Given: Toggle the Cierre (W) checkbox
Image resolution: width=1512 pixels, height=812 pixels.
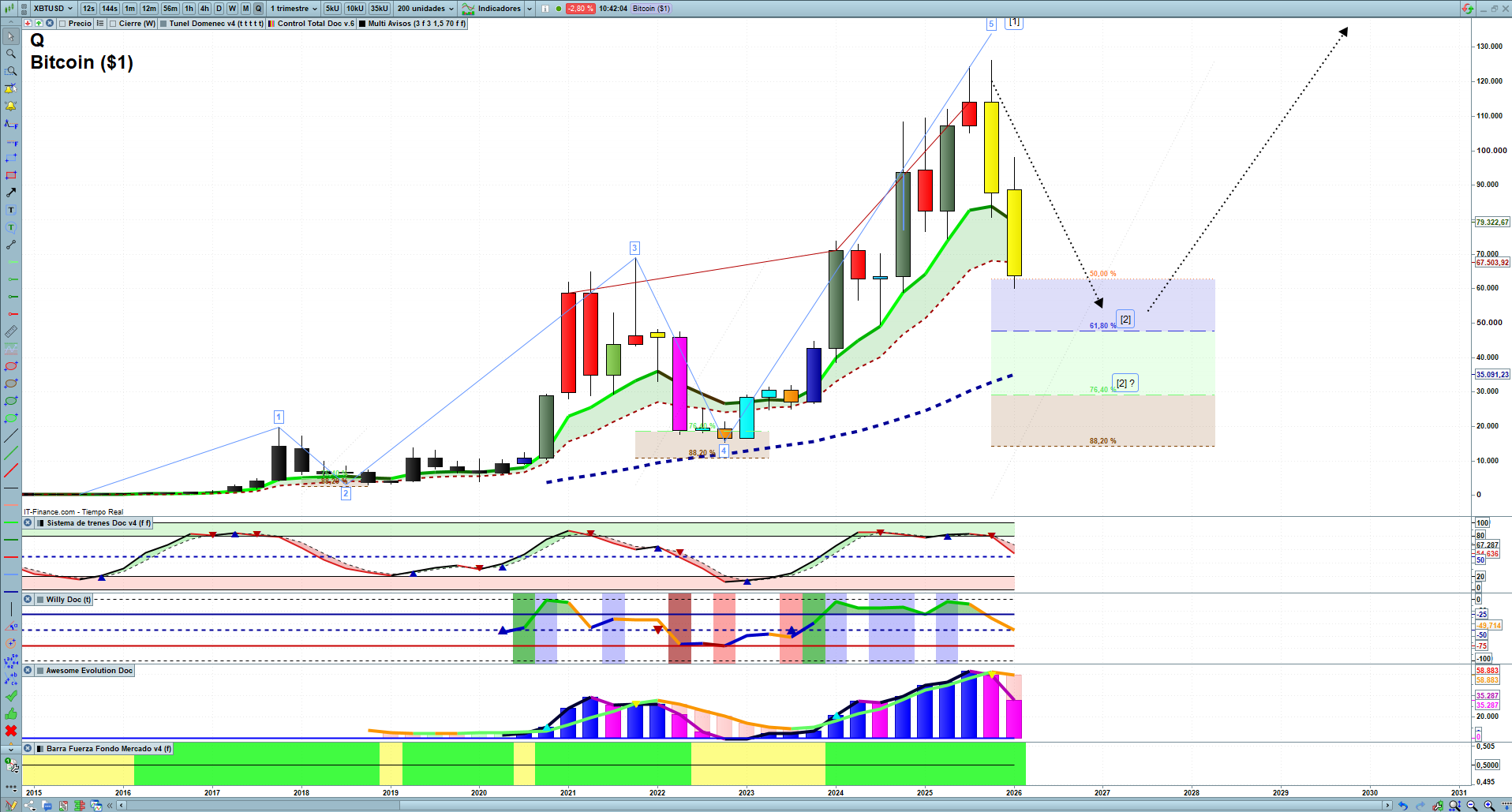Looking at the screenshot, I should (x=113, y=24).
